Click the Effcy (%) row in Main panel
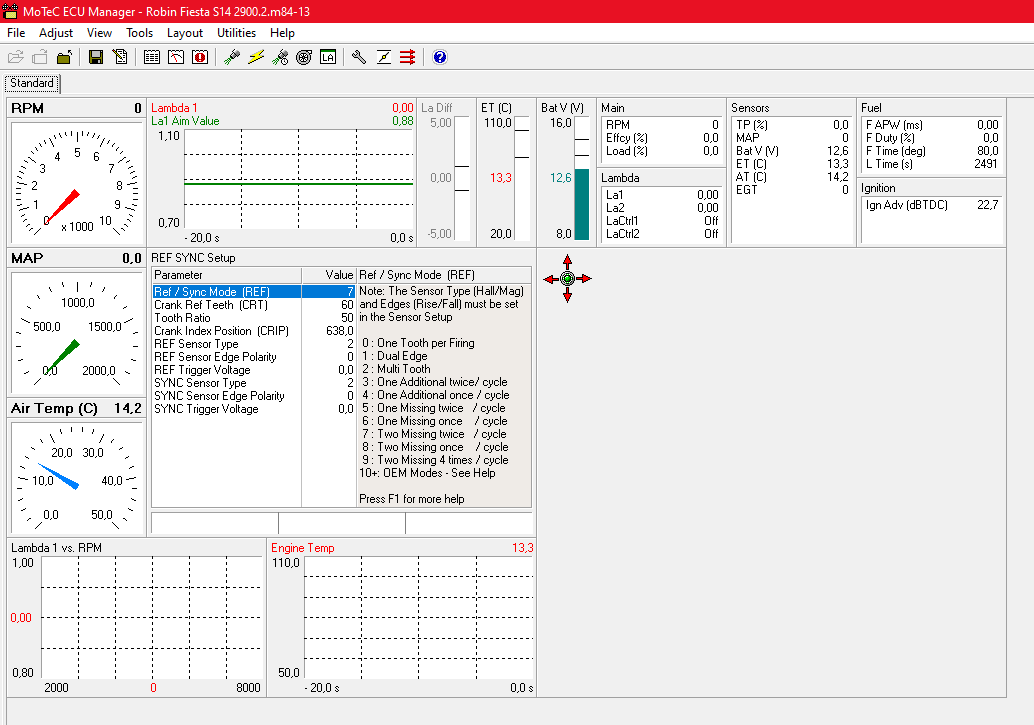This screenshot has width=1034, height=725. click(x=662, y=138)
